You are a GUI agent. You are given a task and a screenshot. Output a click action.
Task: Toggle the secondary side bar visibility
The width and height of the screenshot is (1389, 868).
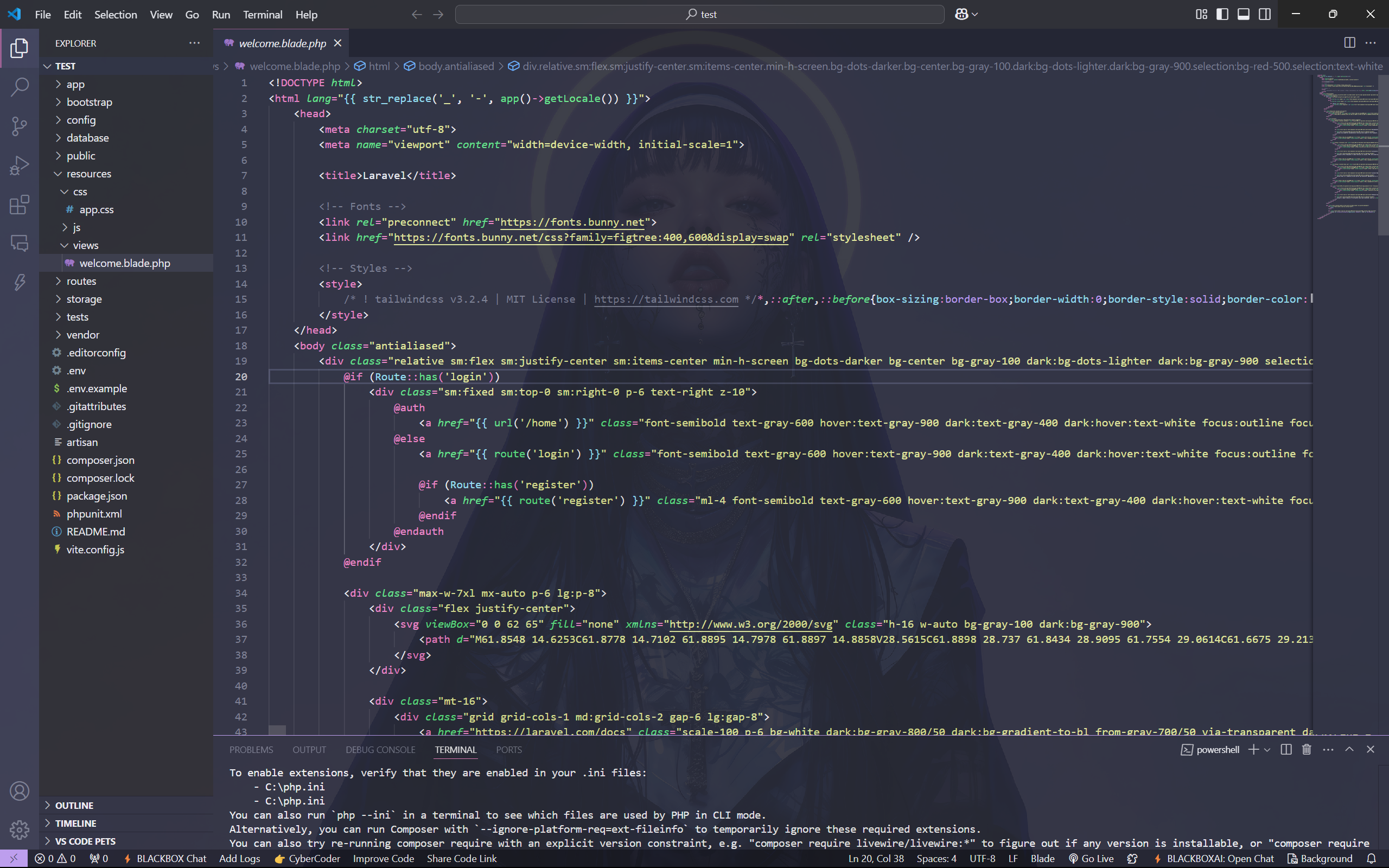[1264, 14]
